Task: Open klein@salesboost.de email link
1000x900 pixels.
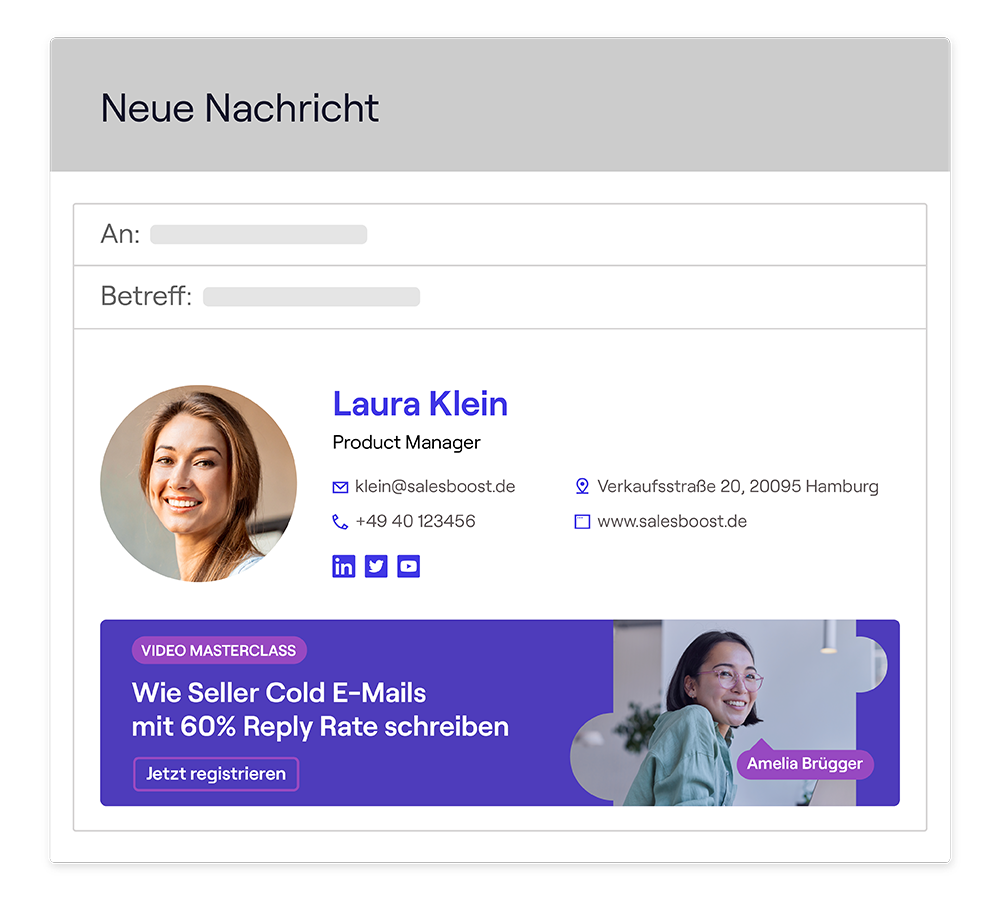Action: 435,487
